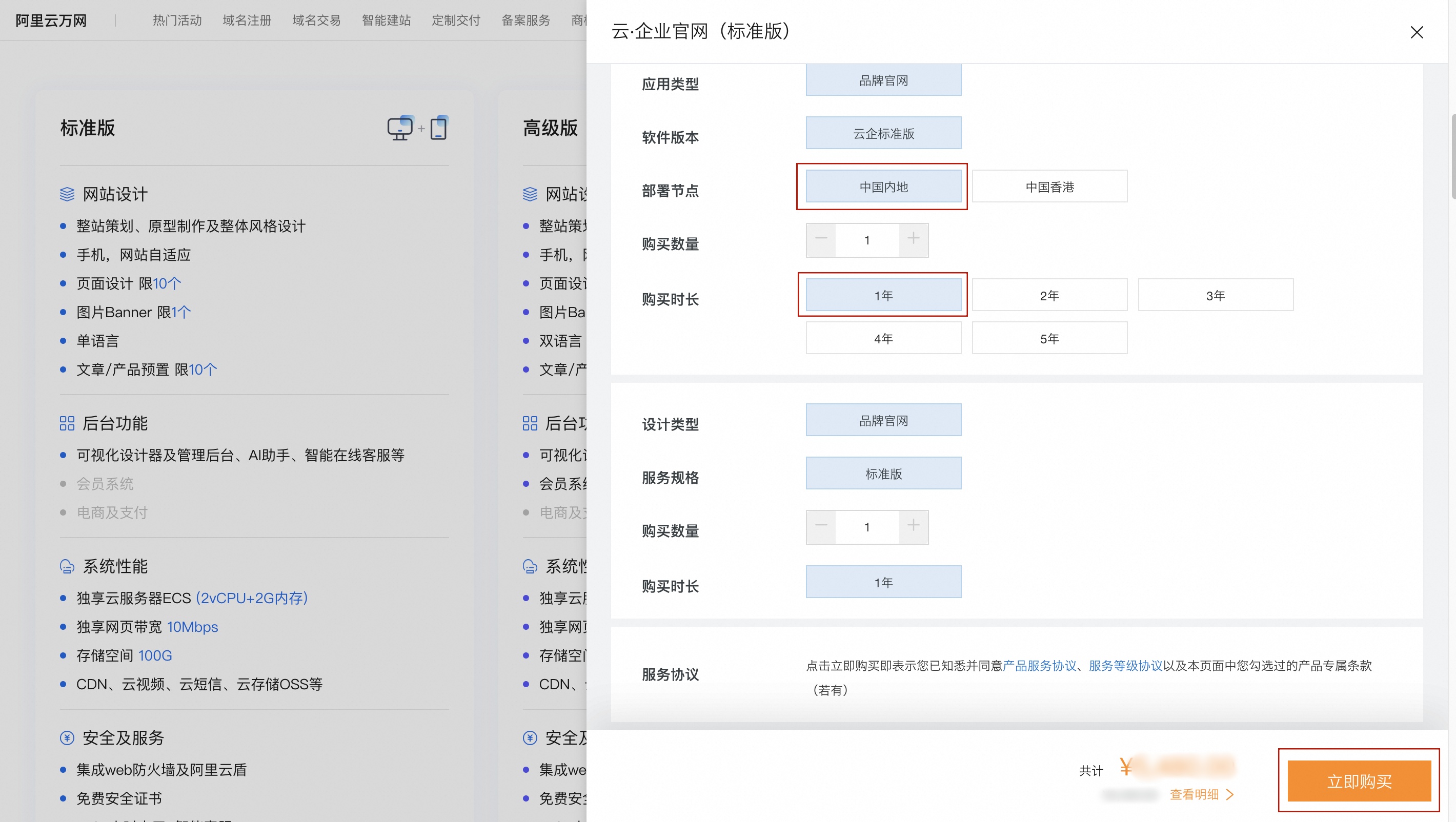
Task: Open the 域名注册 navigation menu
Action: coord(247,20)
